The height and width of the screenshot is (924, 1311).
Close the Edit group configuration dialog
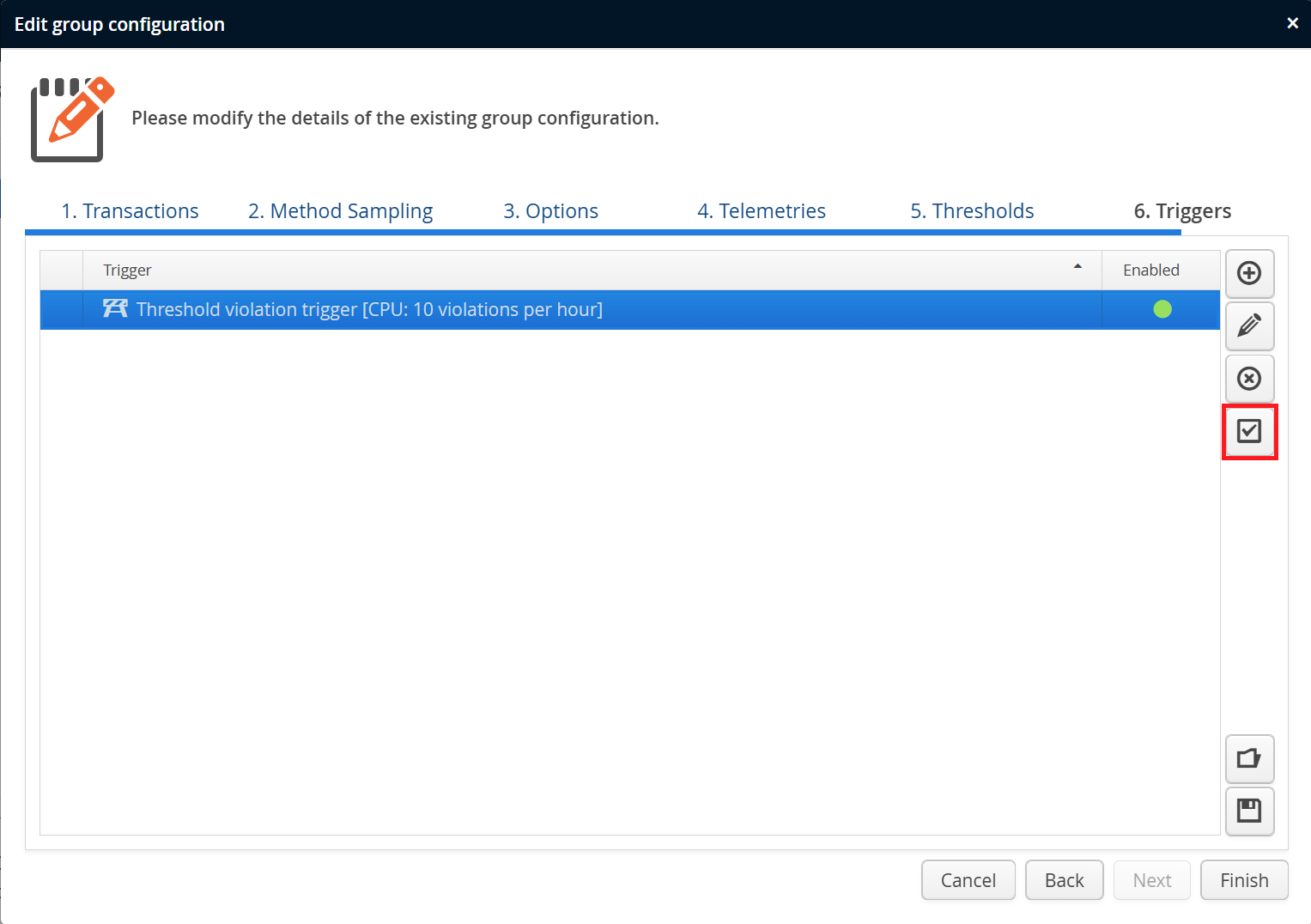click(1292, 23)
